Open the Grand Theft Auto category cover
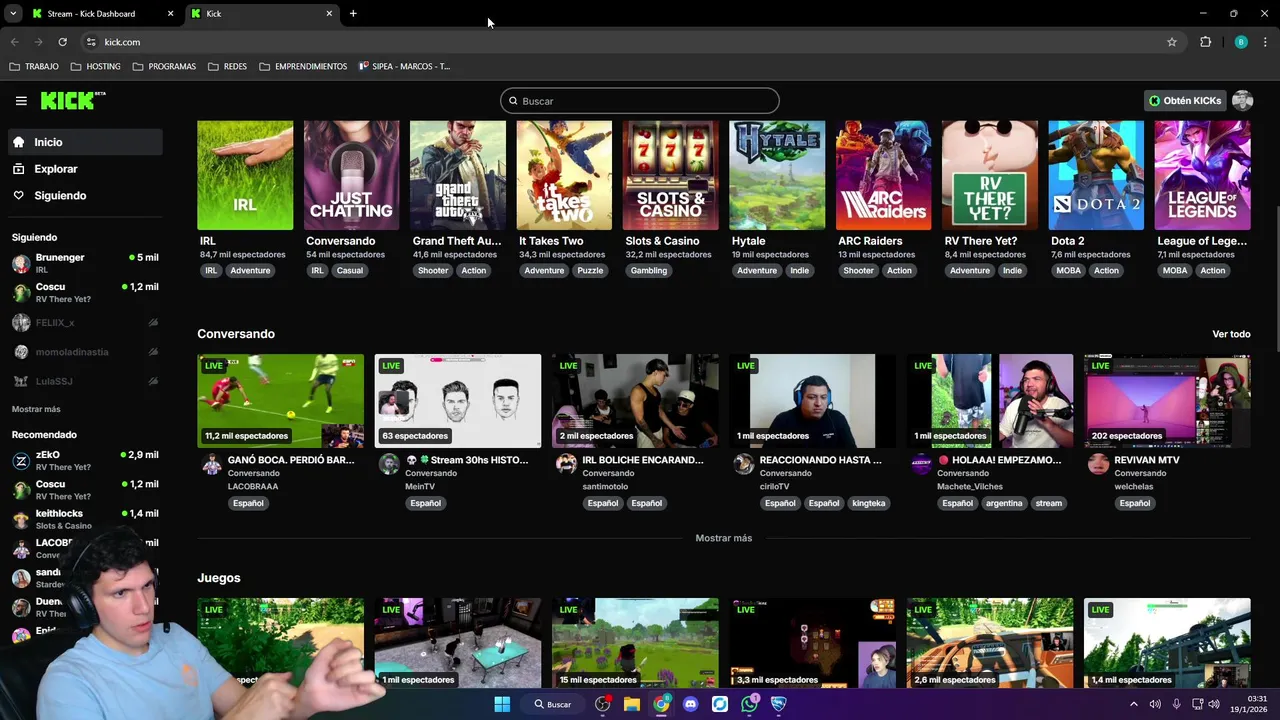Viewport: 1280px width, 720px height. 458,176
